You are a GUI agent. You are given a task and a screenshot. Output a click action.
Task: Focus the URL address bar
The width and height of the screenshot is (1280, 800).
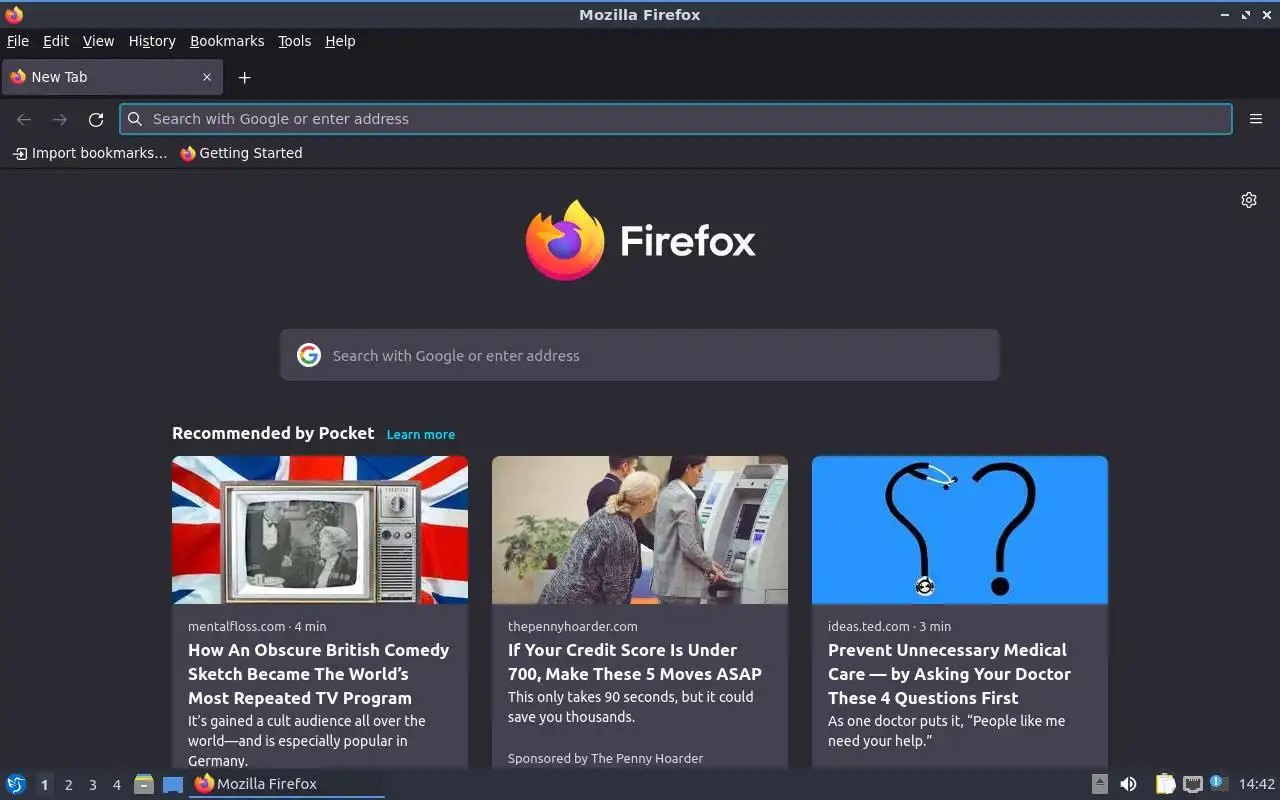(676, 119)
